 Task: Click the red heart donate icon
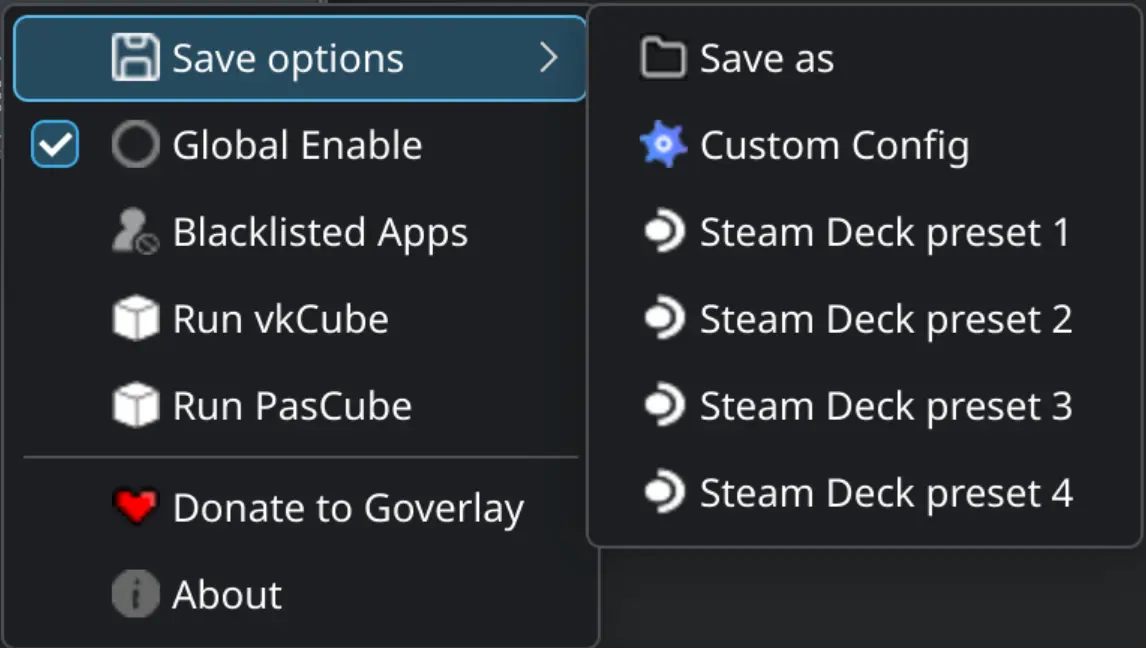(x=135, y=508)
